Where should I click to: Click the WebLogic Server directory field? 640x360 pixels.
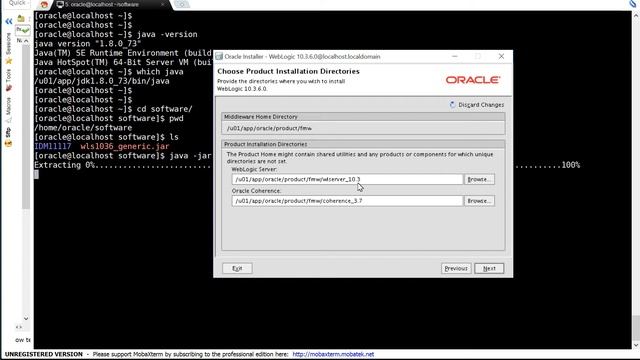tap(347, 179)
